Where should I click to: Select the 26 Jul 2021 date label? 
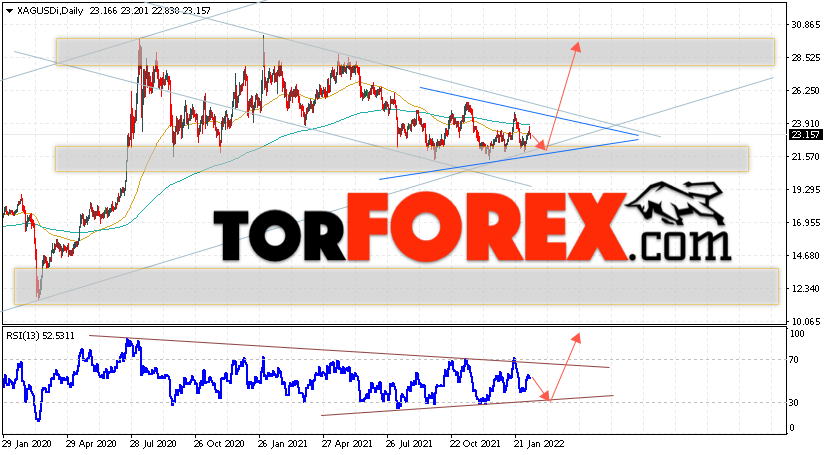[411, 443]
